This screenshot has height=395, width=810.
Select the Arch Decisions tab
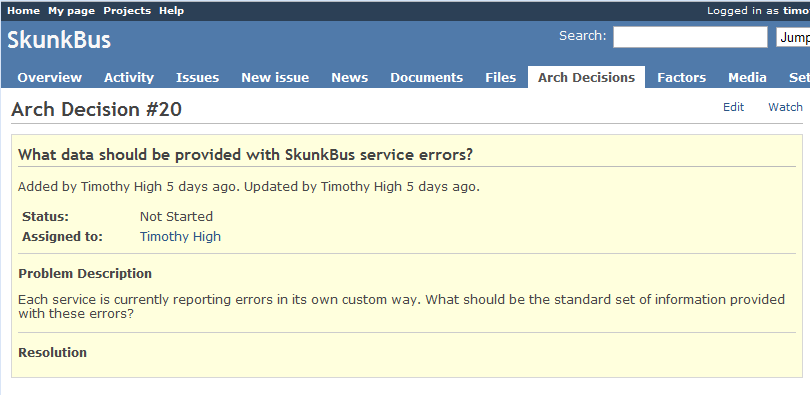tap(586, 77)
